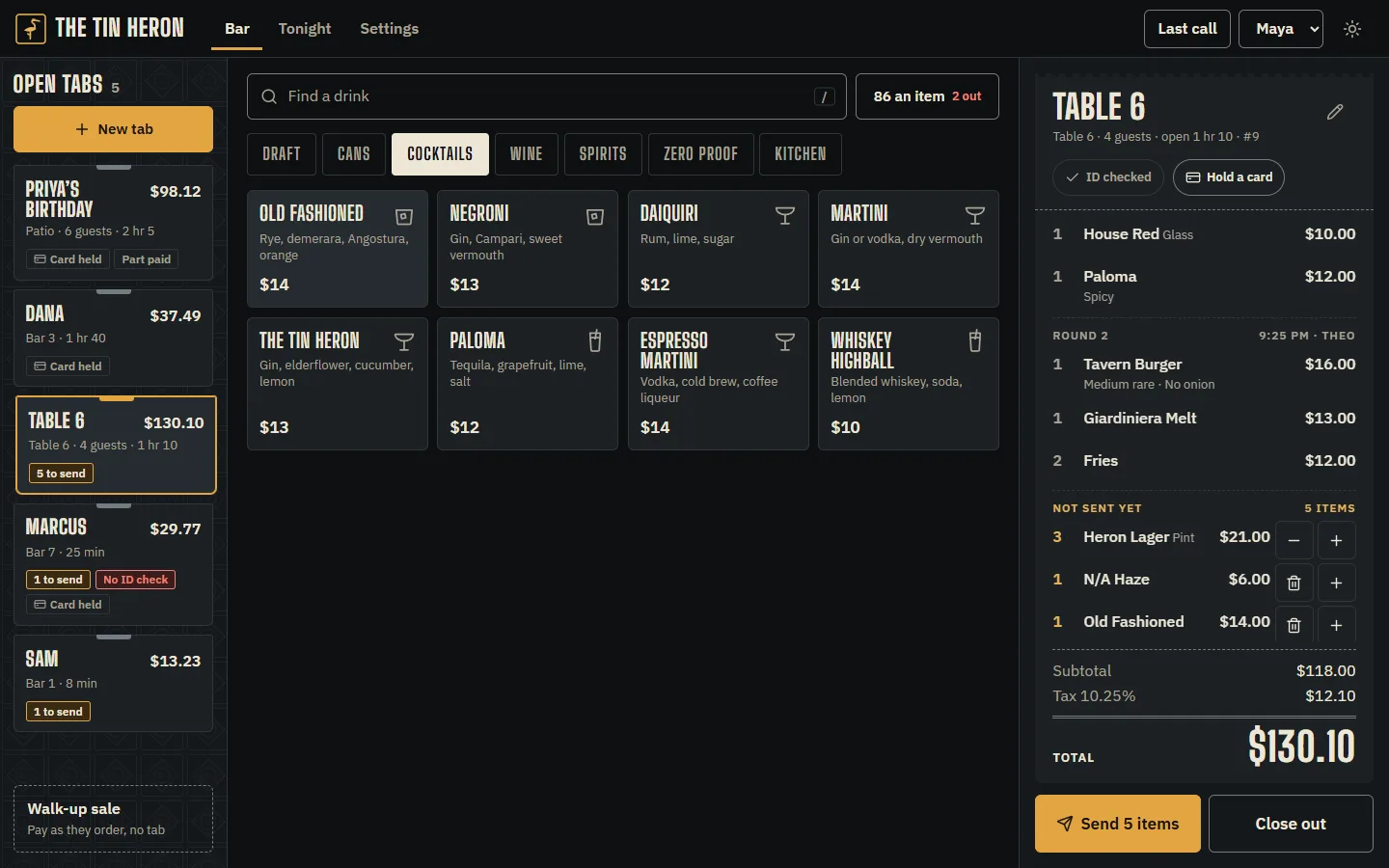Open Dana's tab at Bar 3
Image resolution: width=1389 pixels, height=868 pixels.
click(x=114, y=339)
